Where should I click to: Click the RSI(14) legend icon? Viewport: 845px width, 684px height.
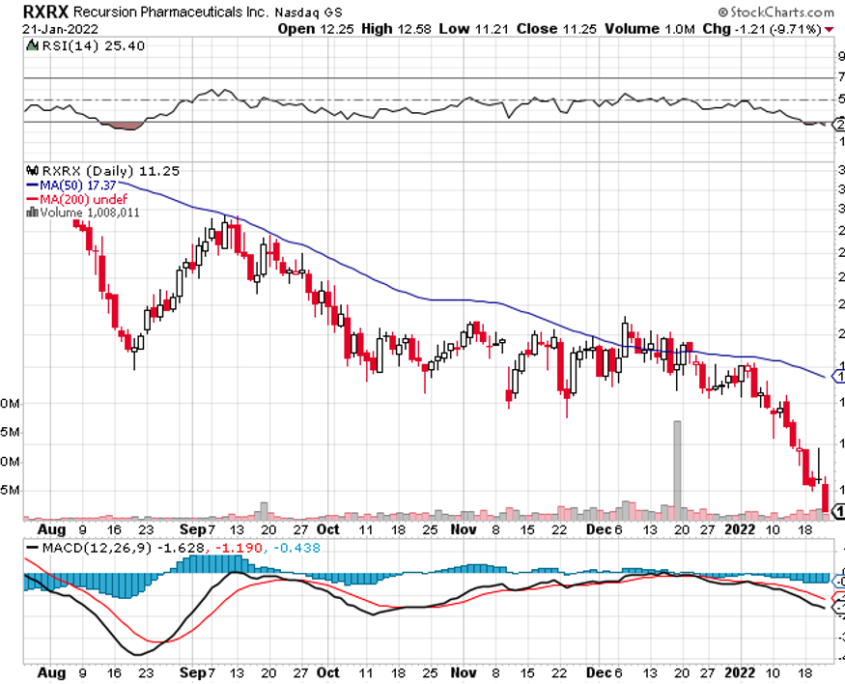point(33,45)
